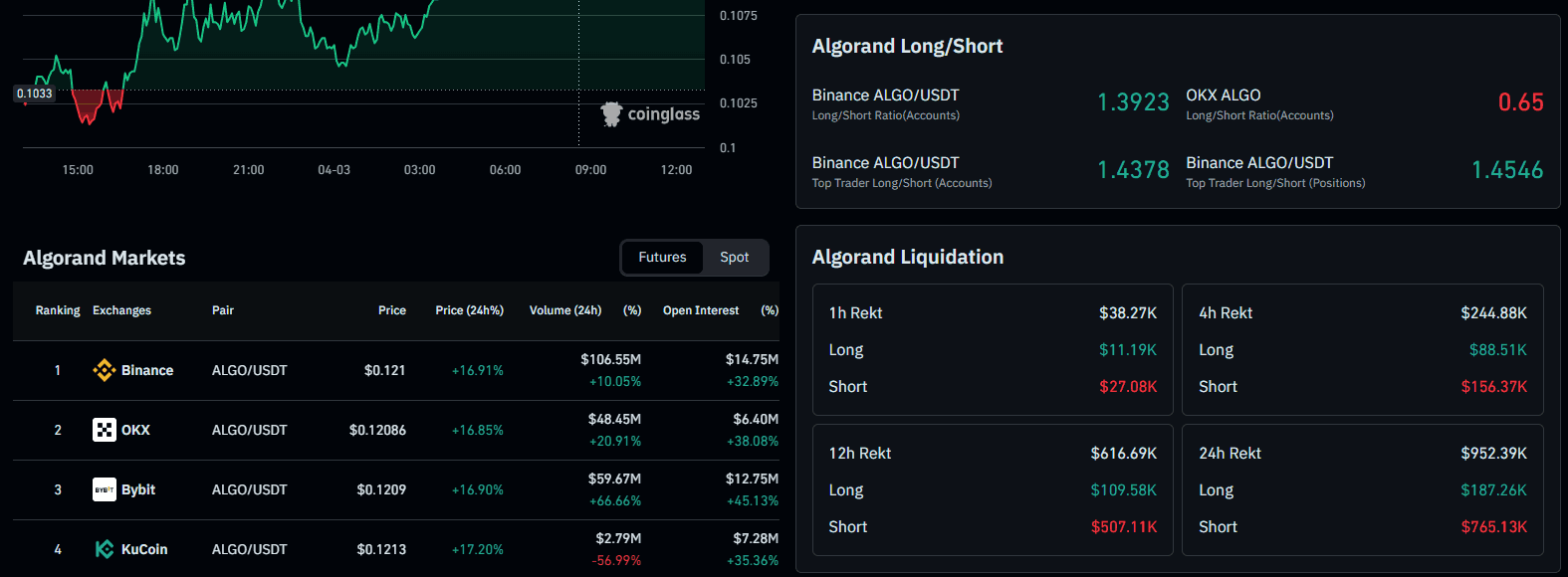Sort table by Price (24h%) column
1568x577 pixels.
coord(469,310)
